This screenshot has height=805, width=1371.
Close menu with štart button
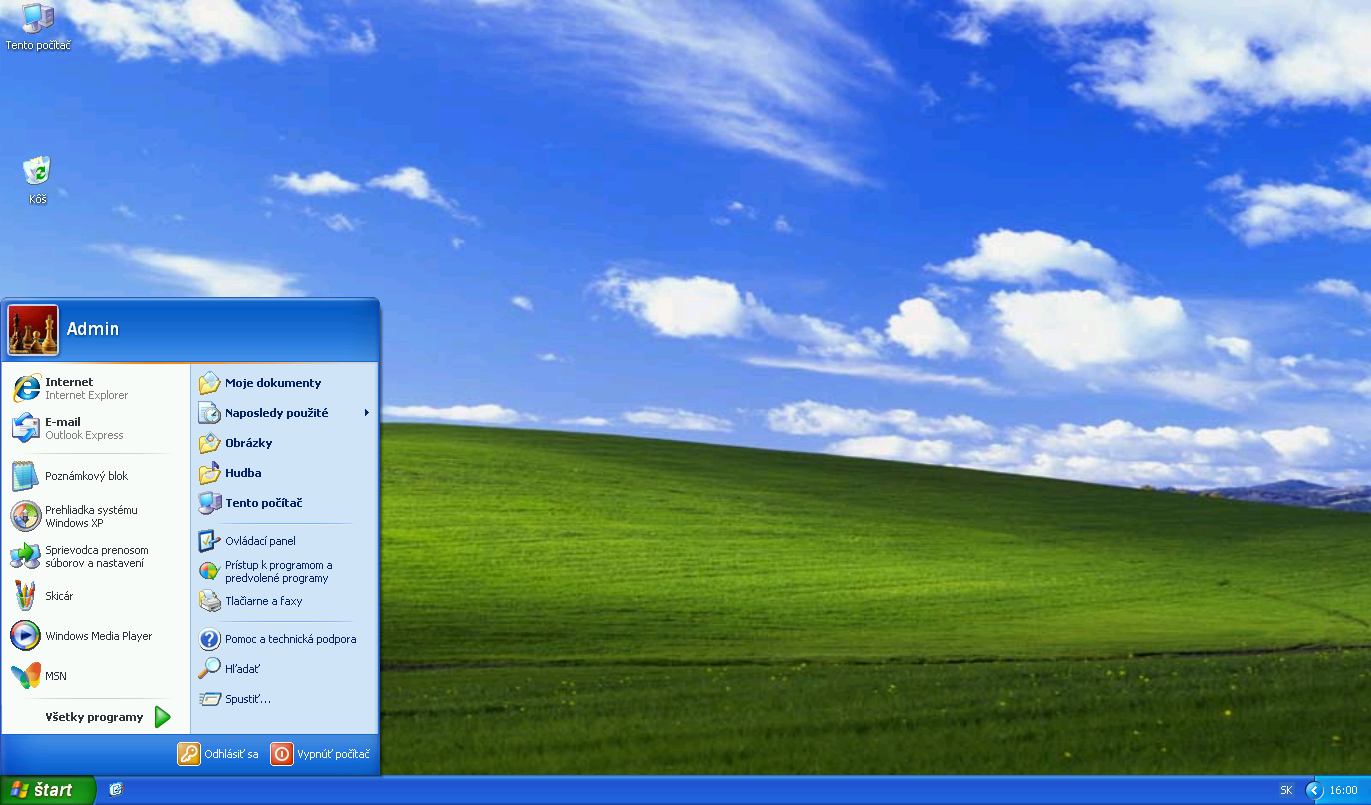pyautogui.click(x=47, y=790)
